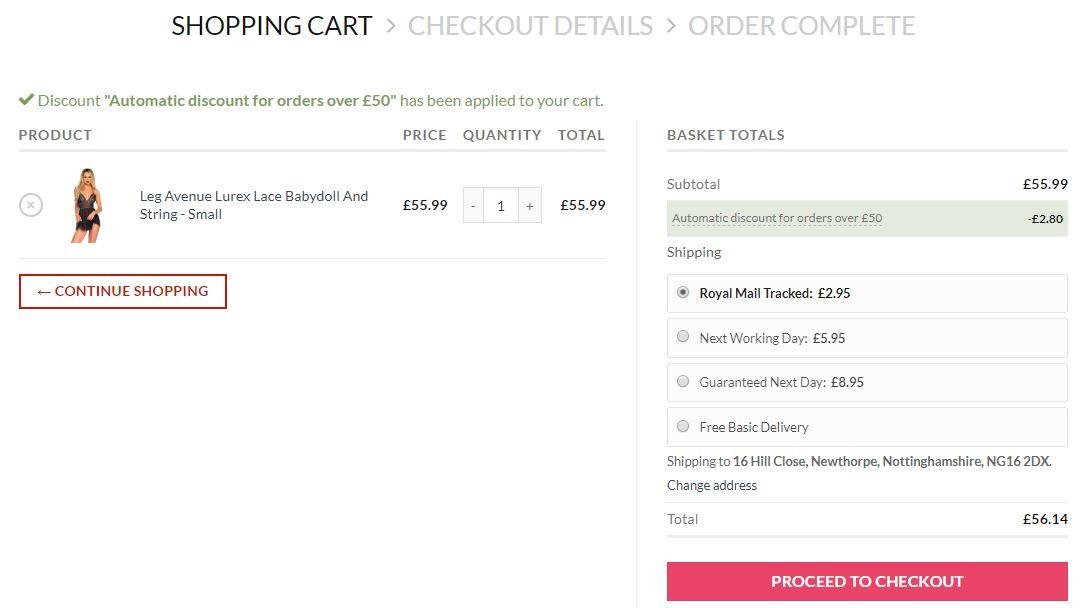Proceed to checkout

[867, 581]
